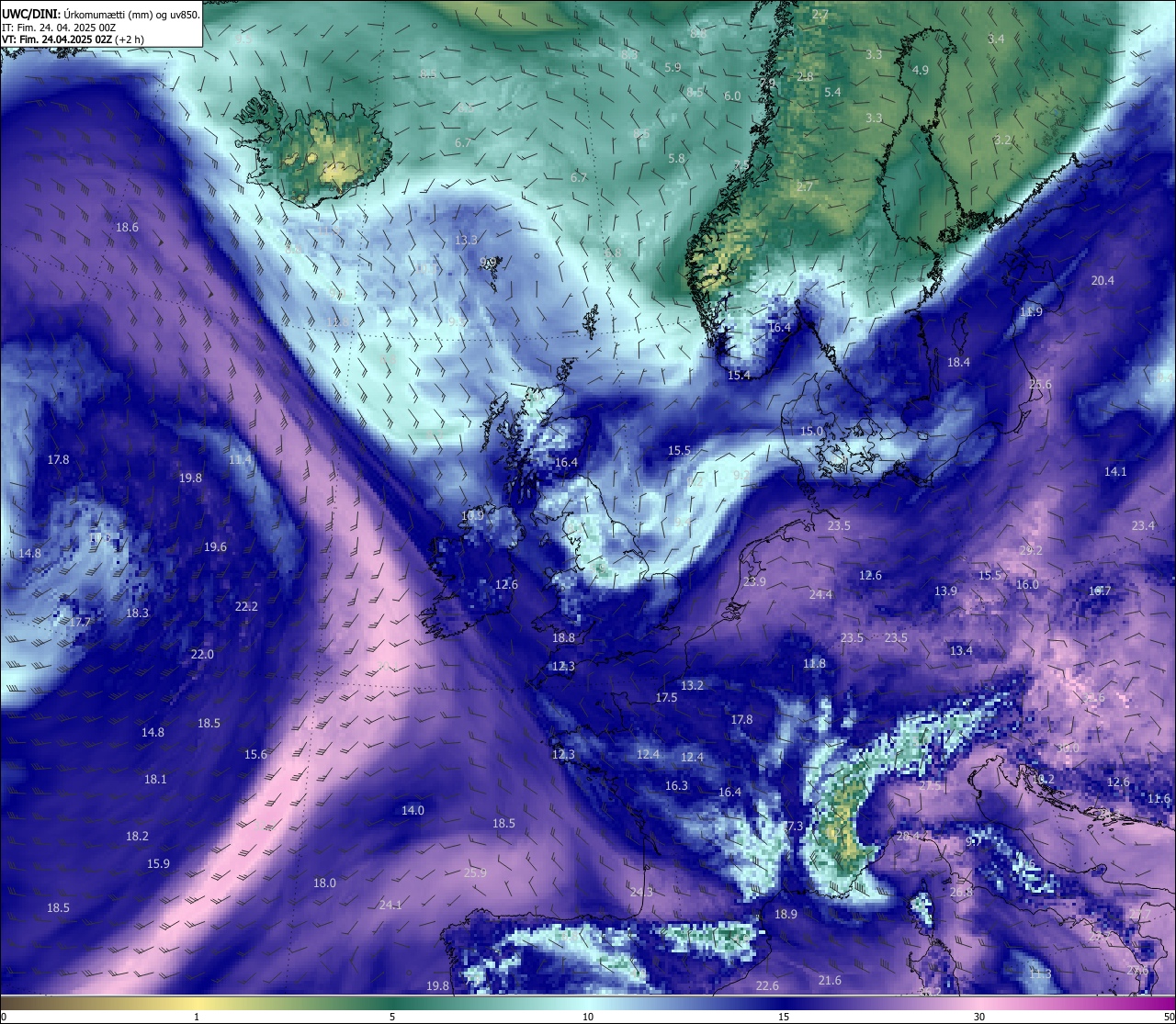Viewport: 1176px width, 1024px height.
Task: Select the 18.9 value label
Action: click(x=786, y=914)
